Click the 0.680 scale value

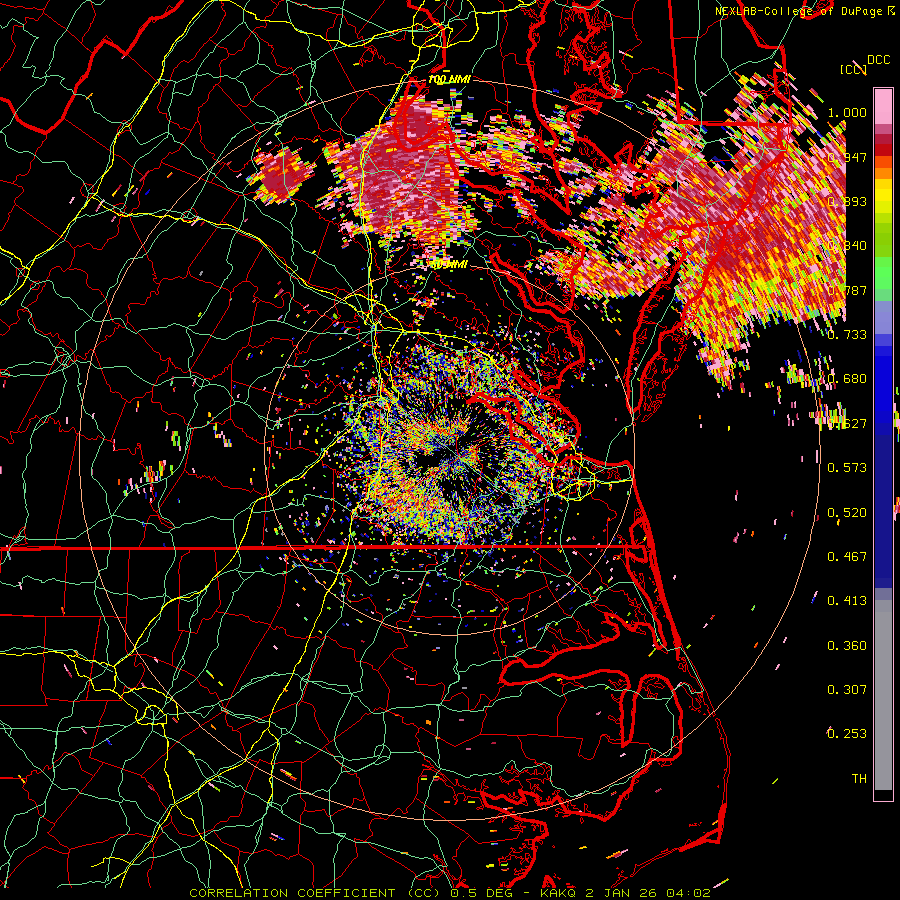847,379
